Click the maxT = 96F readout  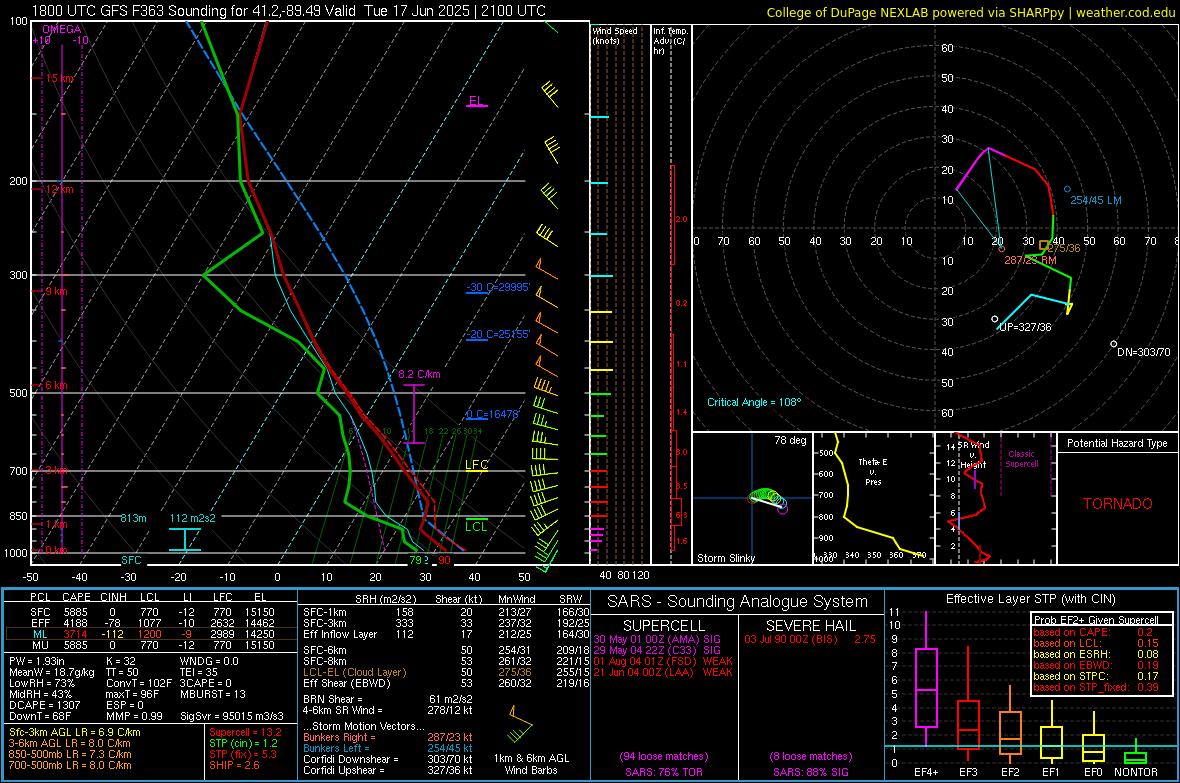[132, 694]
